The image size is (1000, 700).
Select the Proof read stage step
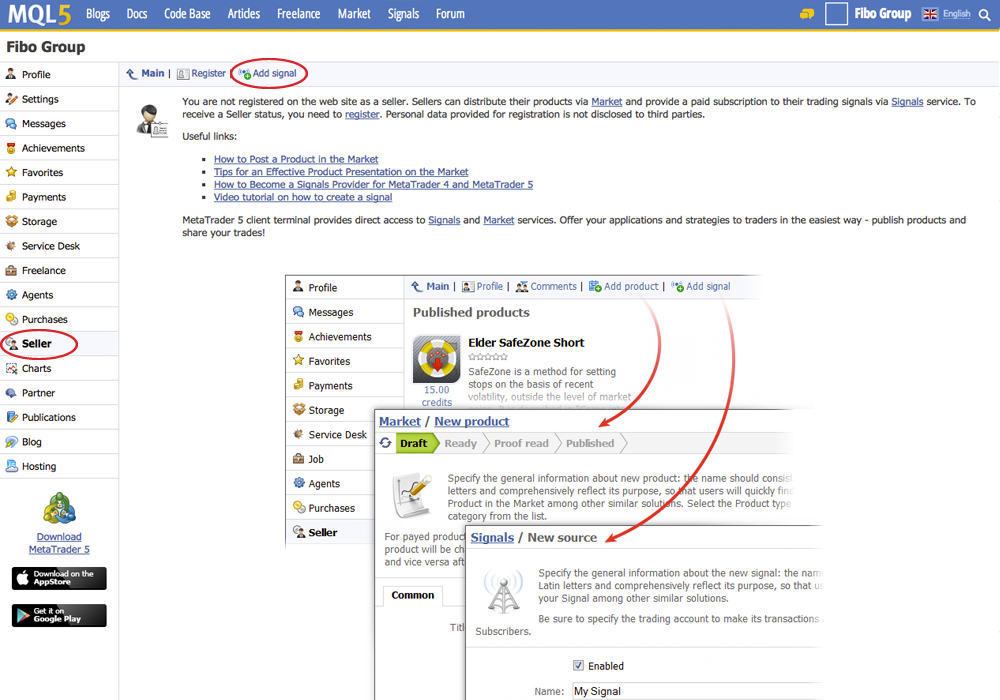[521, 443]
